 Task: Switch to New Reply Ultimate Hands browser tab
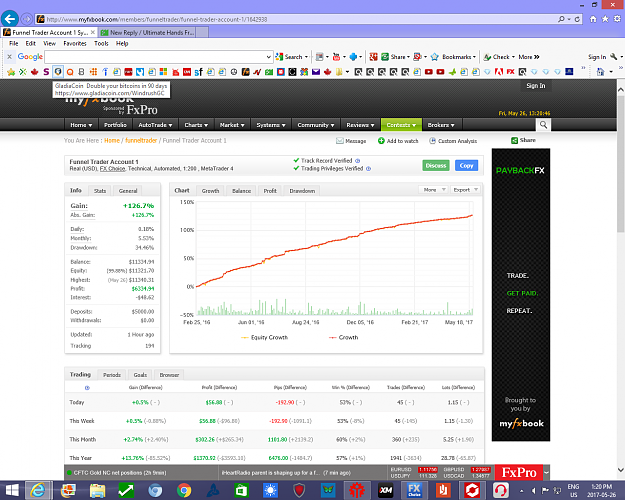147,32
